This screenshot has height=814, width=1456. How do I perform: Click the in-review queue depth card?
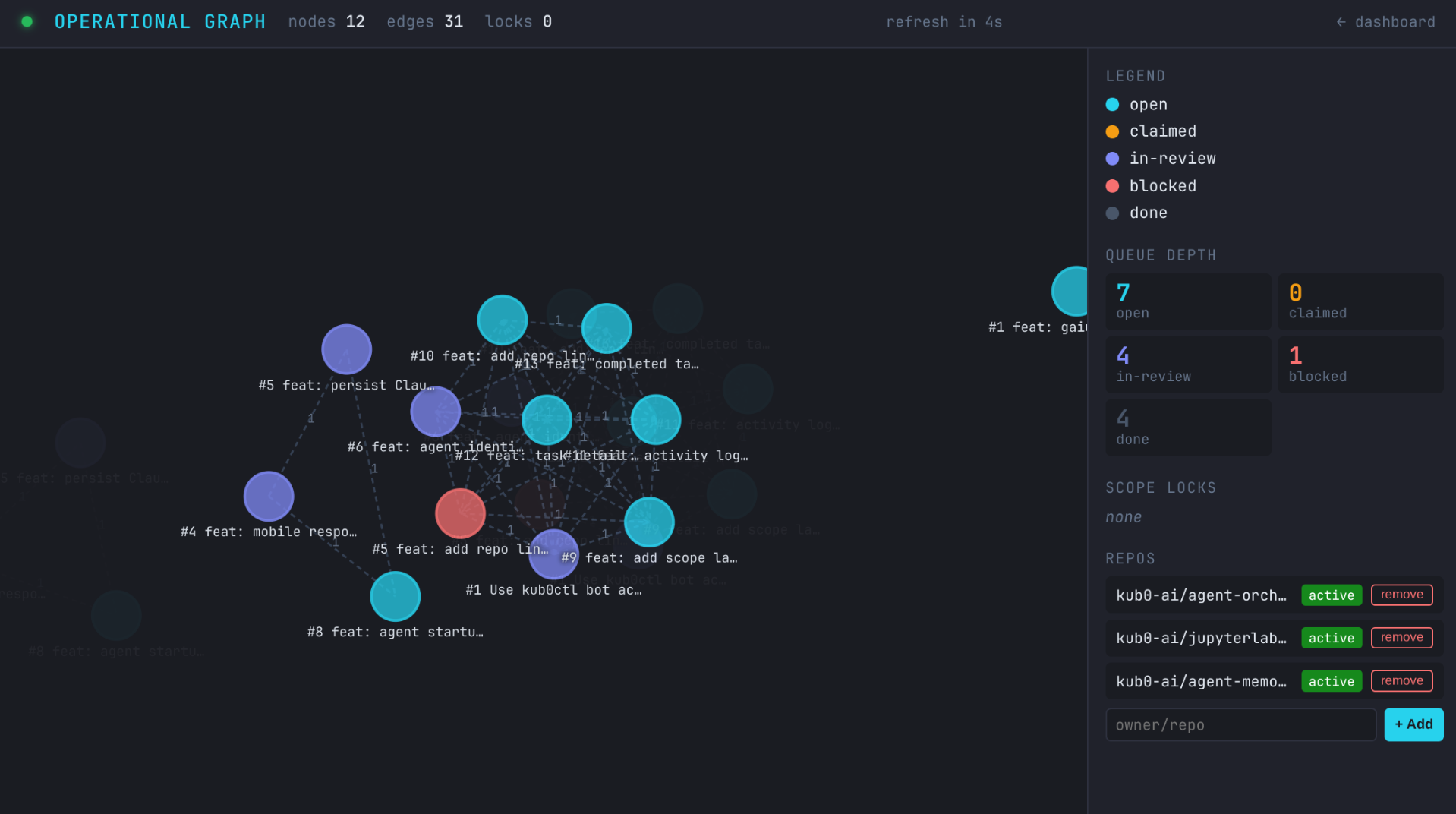point(1187,364)
